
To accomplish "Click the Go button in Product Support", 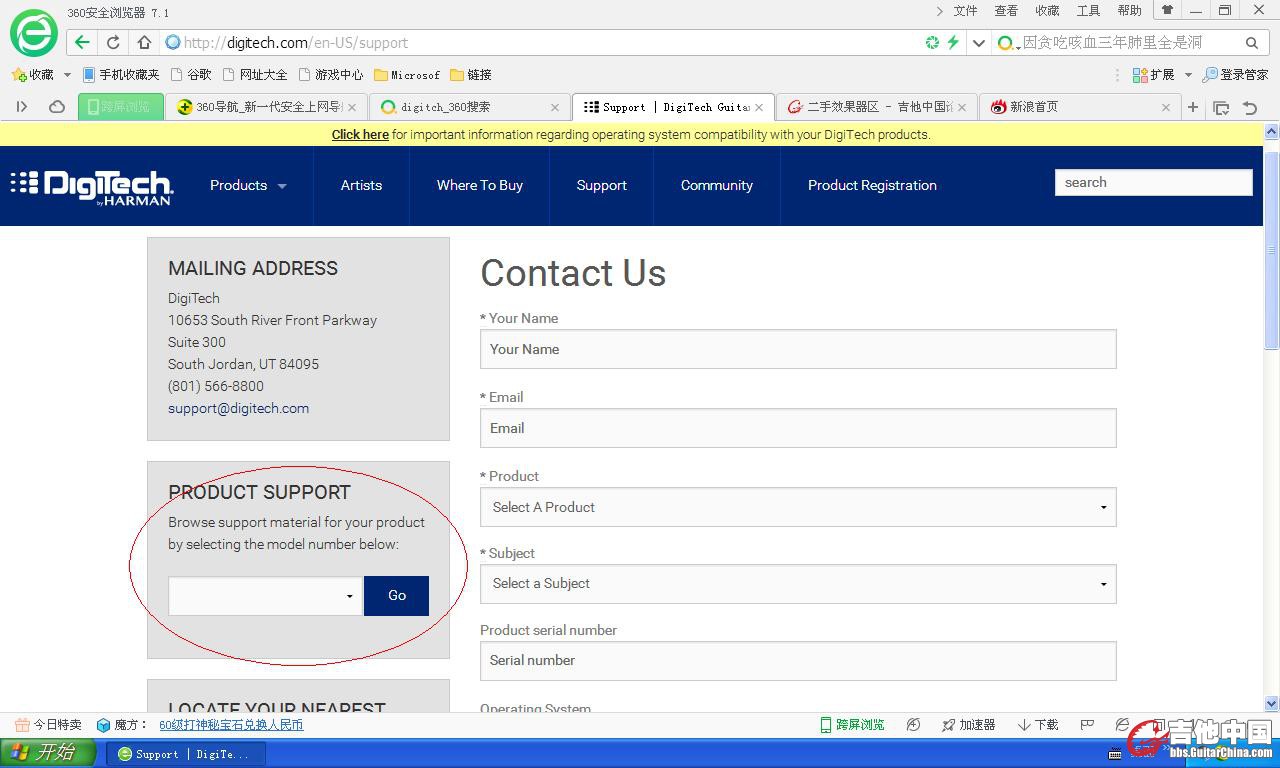I will point(397,596).
